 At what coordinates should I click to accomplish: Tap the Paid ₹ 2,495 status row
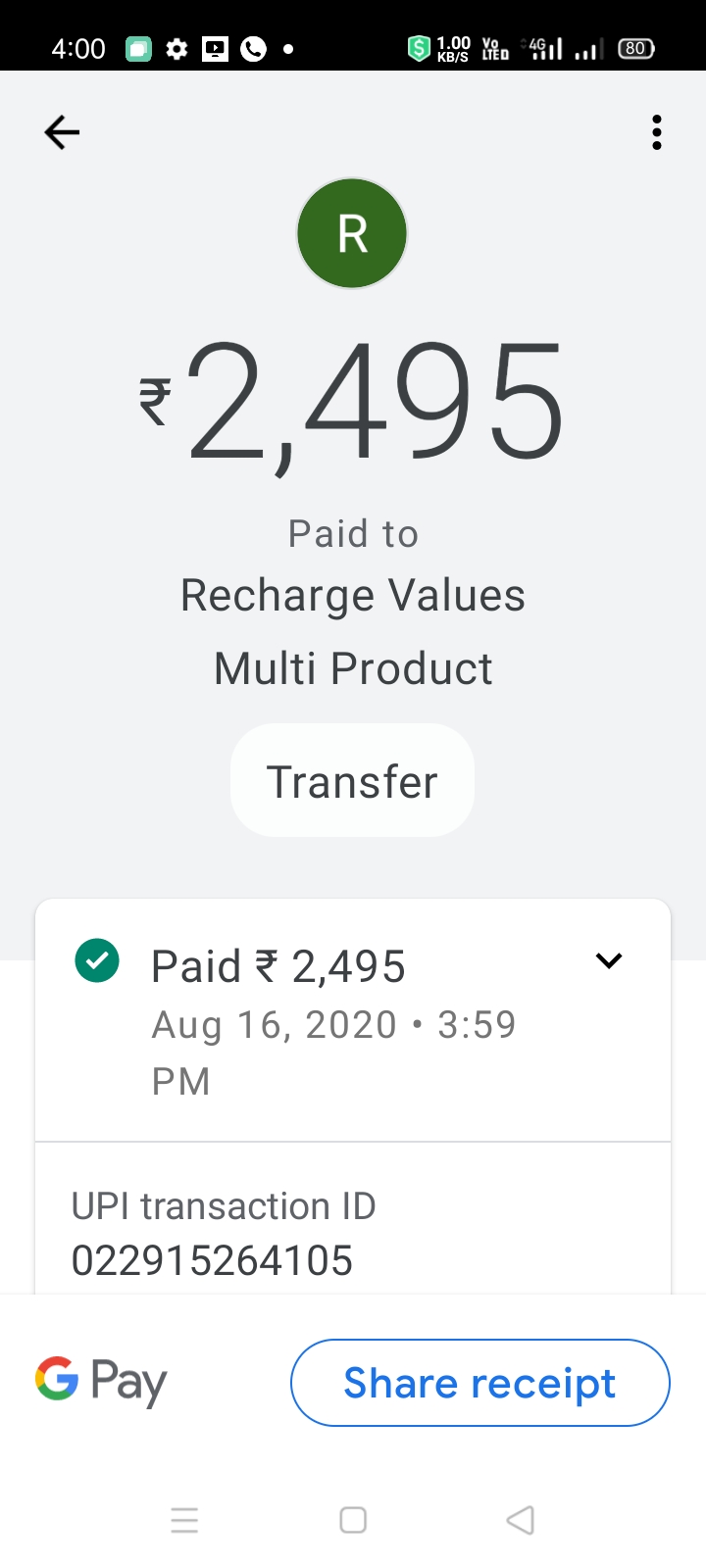pyautogui.click(x=278, y=967)
